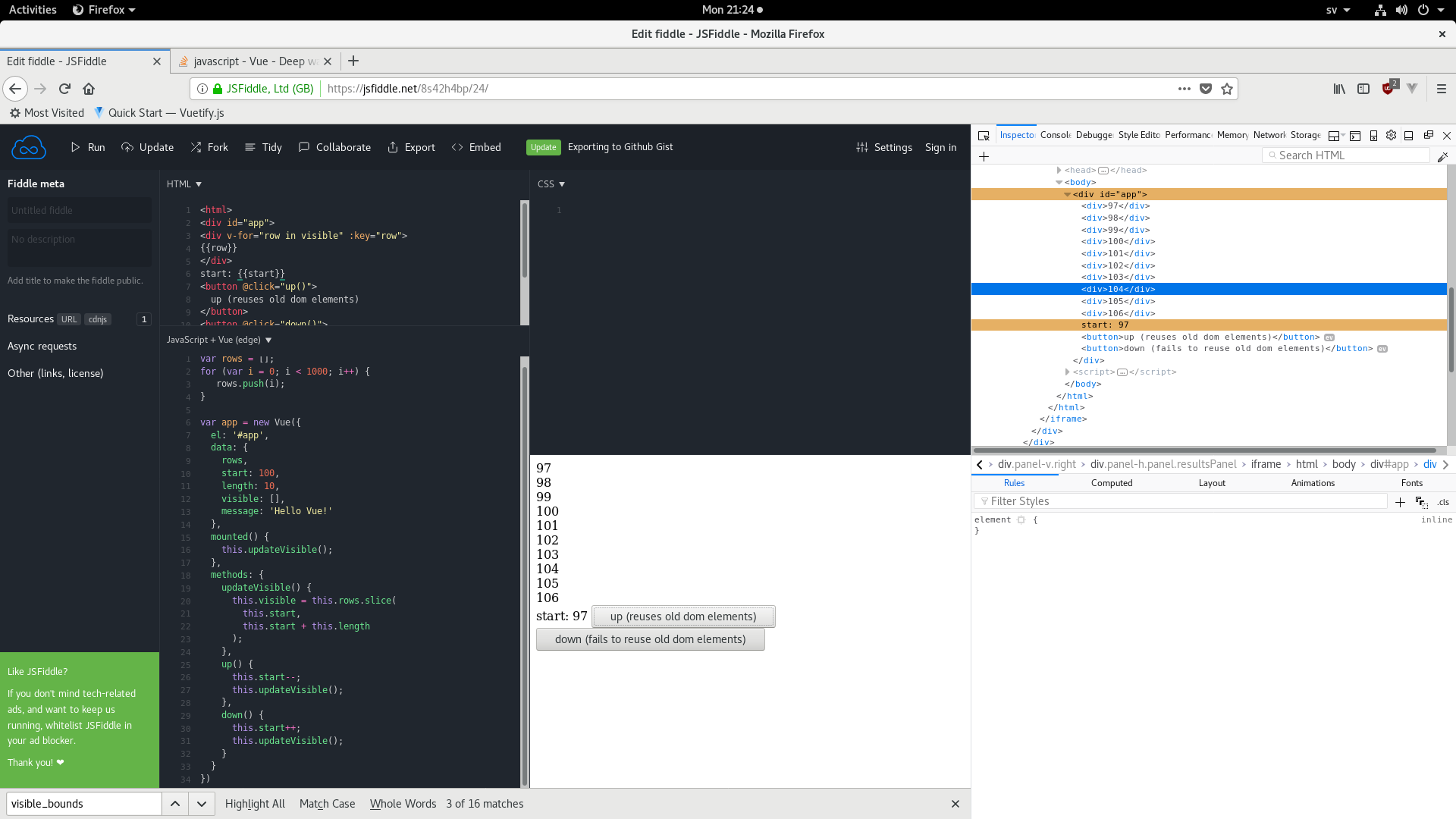
Task: Add new CSS rule with plus icon in Rules
Action: click(1400, 501)
